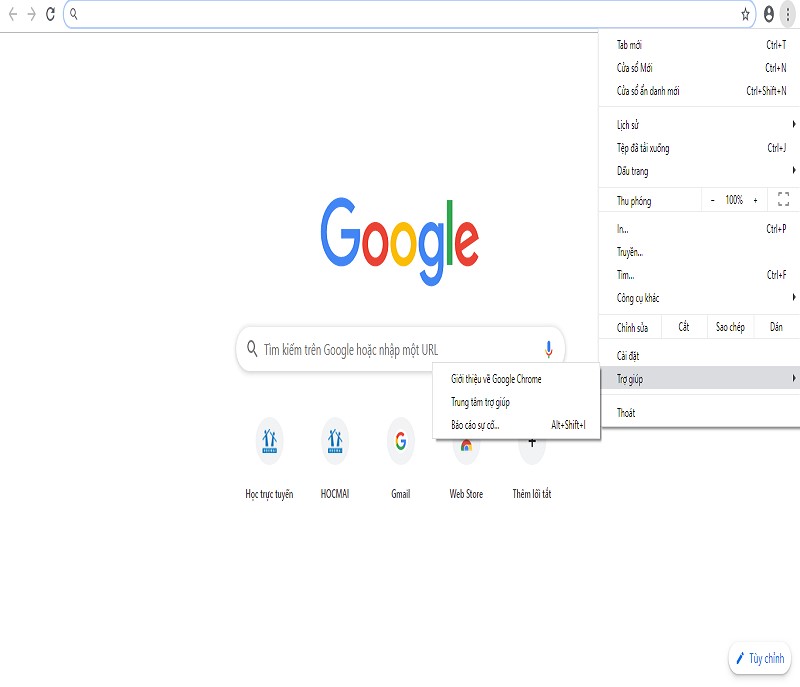
Task: Click the 100% zoom value
Action: pyautogui.click(x=734, y=200)
